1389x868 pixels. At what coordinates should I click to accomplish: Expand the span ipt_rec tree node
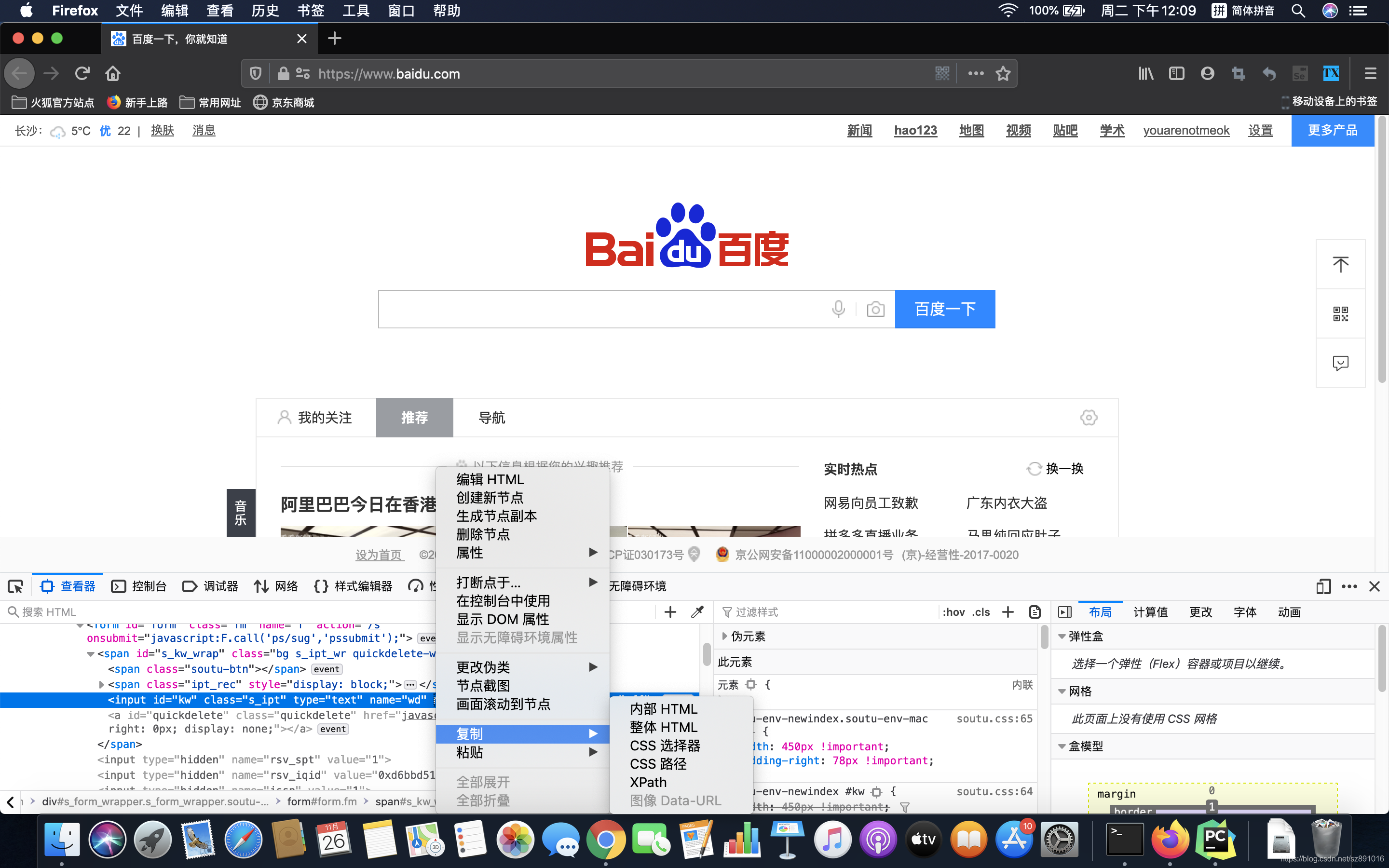[102, 684]
